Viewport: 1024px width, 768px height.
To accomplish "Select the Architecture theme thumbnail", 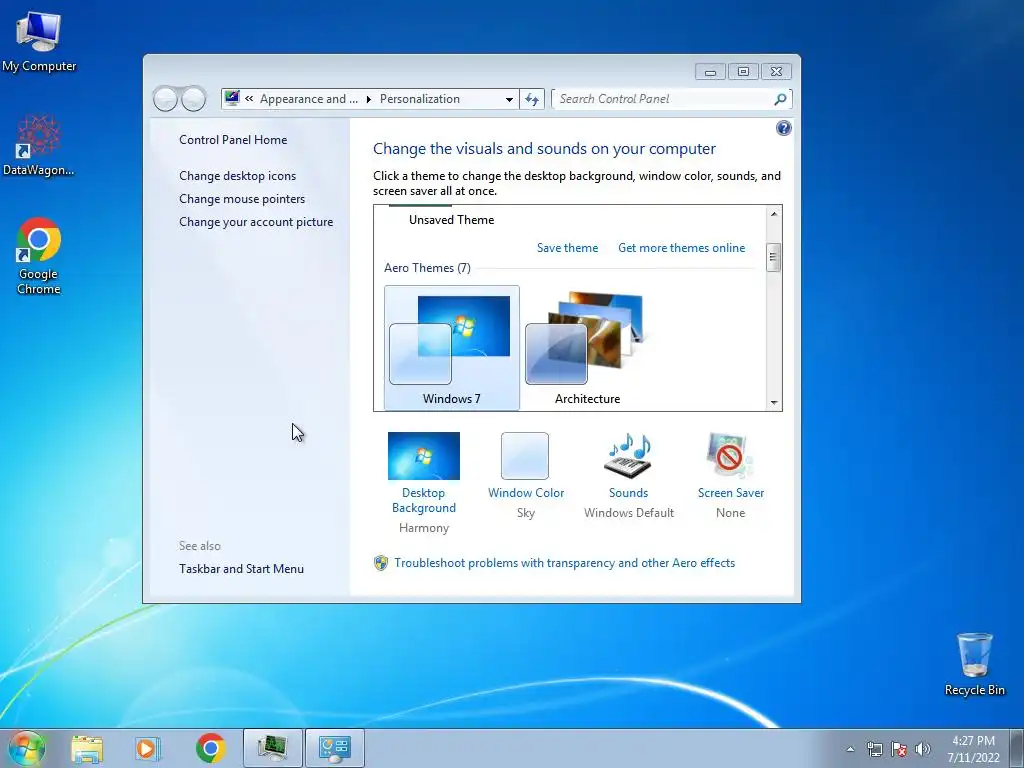I will tap(588, 347).
